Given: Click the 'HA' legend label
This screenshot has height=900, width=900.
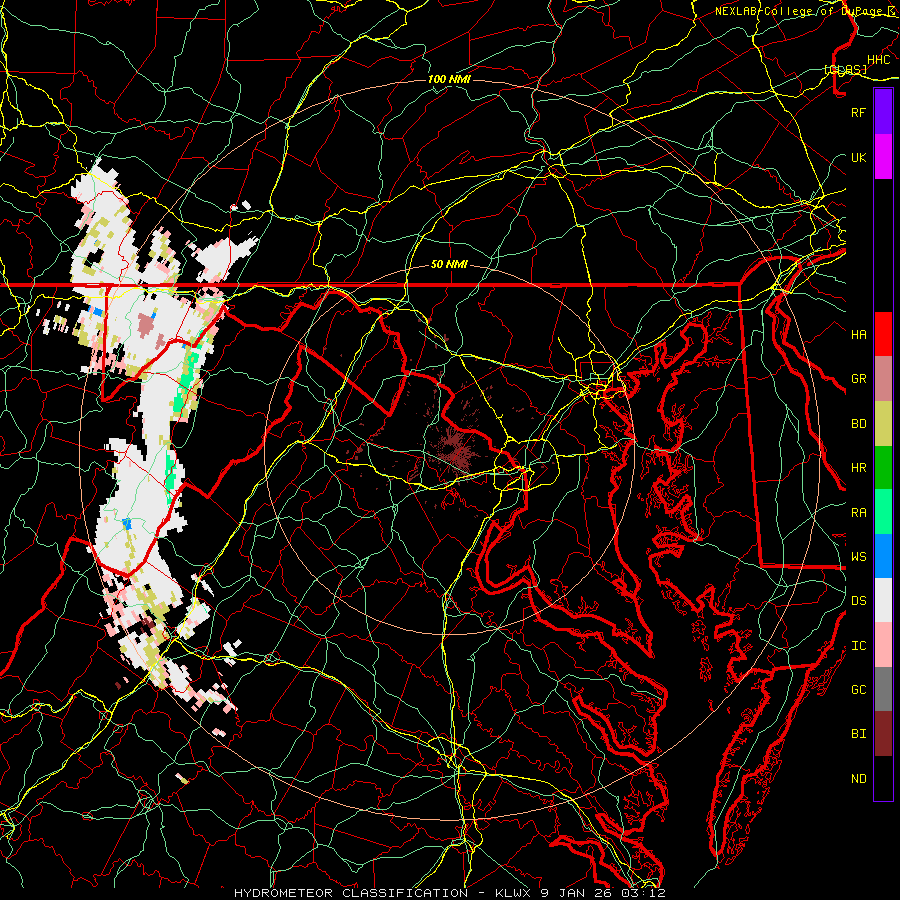Looking at the screenshot, I should 858,335.
